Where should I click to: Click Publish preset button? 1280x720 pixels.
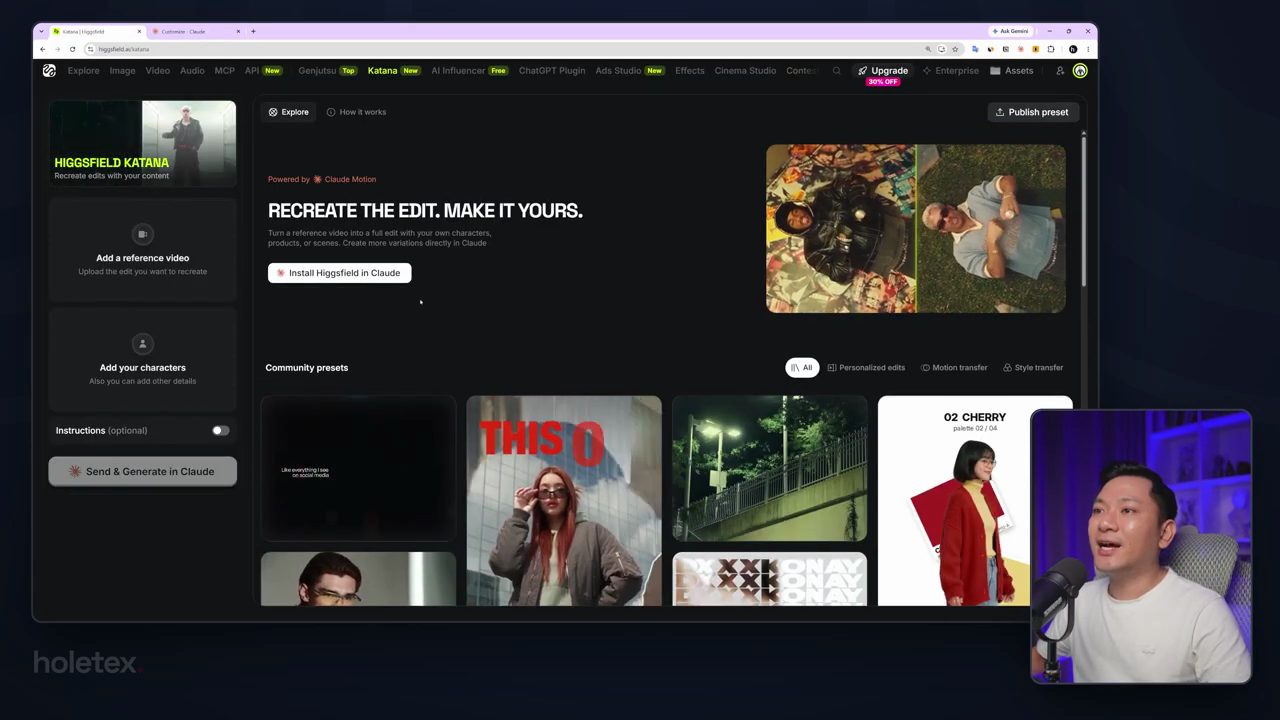(x=1032, y=112)
